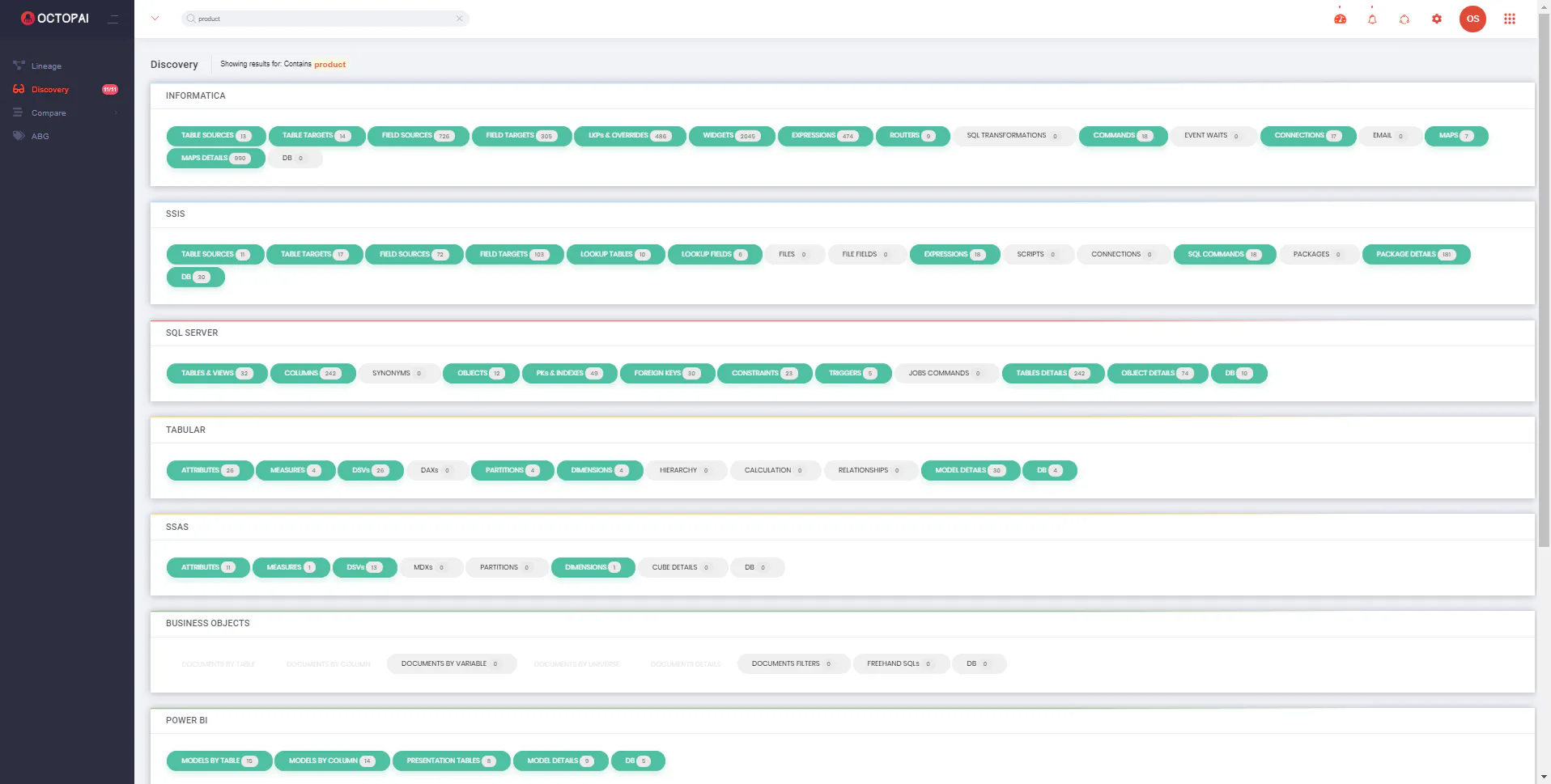Open Discovery glasses icon in sidebar
This screenshot has height=784, width=1551.
pos(19,89)
